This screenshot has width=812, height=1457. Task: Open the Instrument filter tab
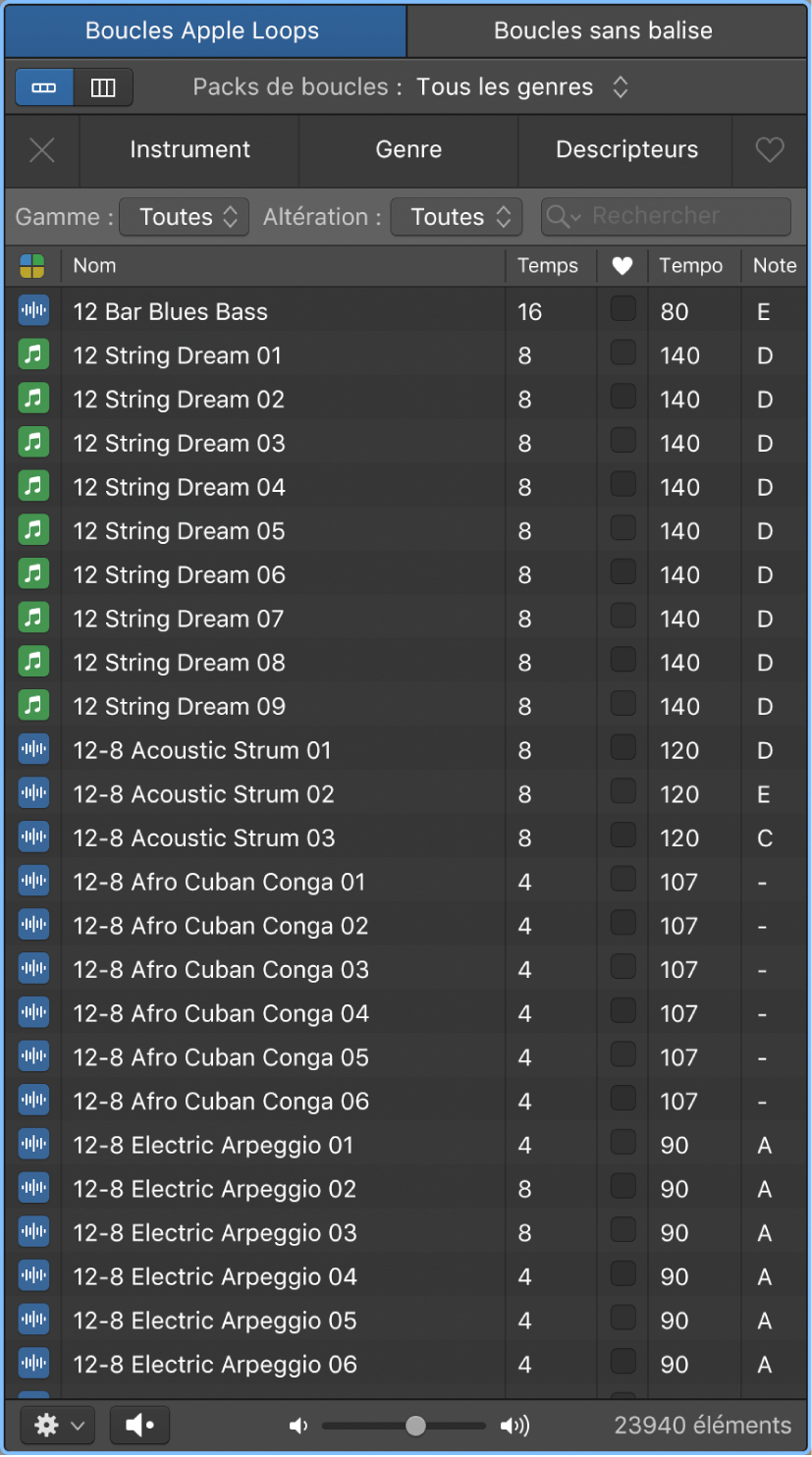(x=189, y=150)
